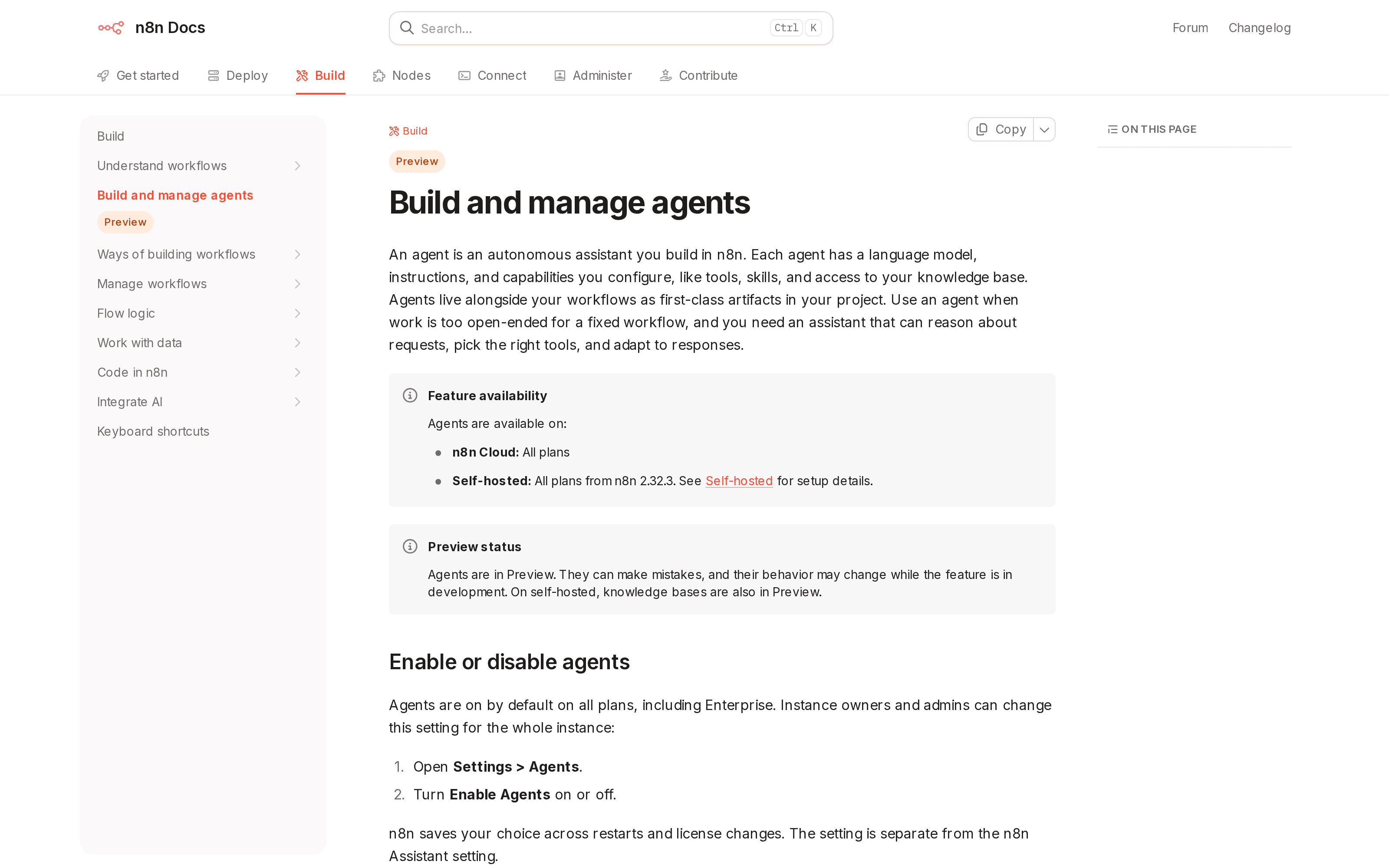Open the Copy dropdown arrow
The image size is (1389, 868).
(1044, 129)
